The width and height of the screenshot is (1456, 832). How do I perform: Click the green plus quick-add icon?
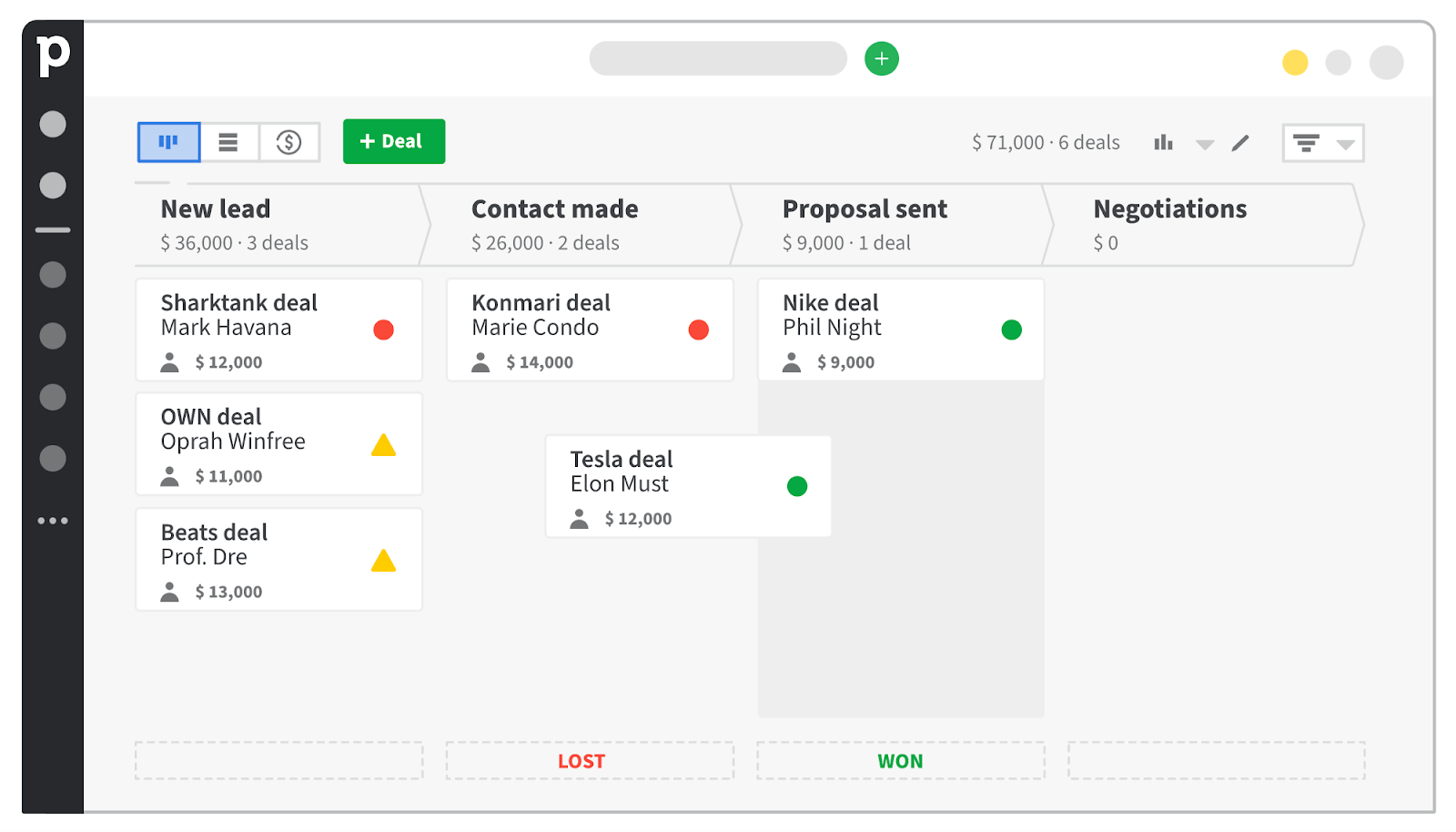881,59
